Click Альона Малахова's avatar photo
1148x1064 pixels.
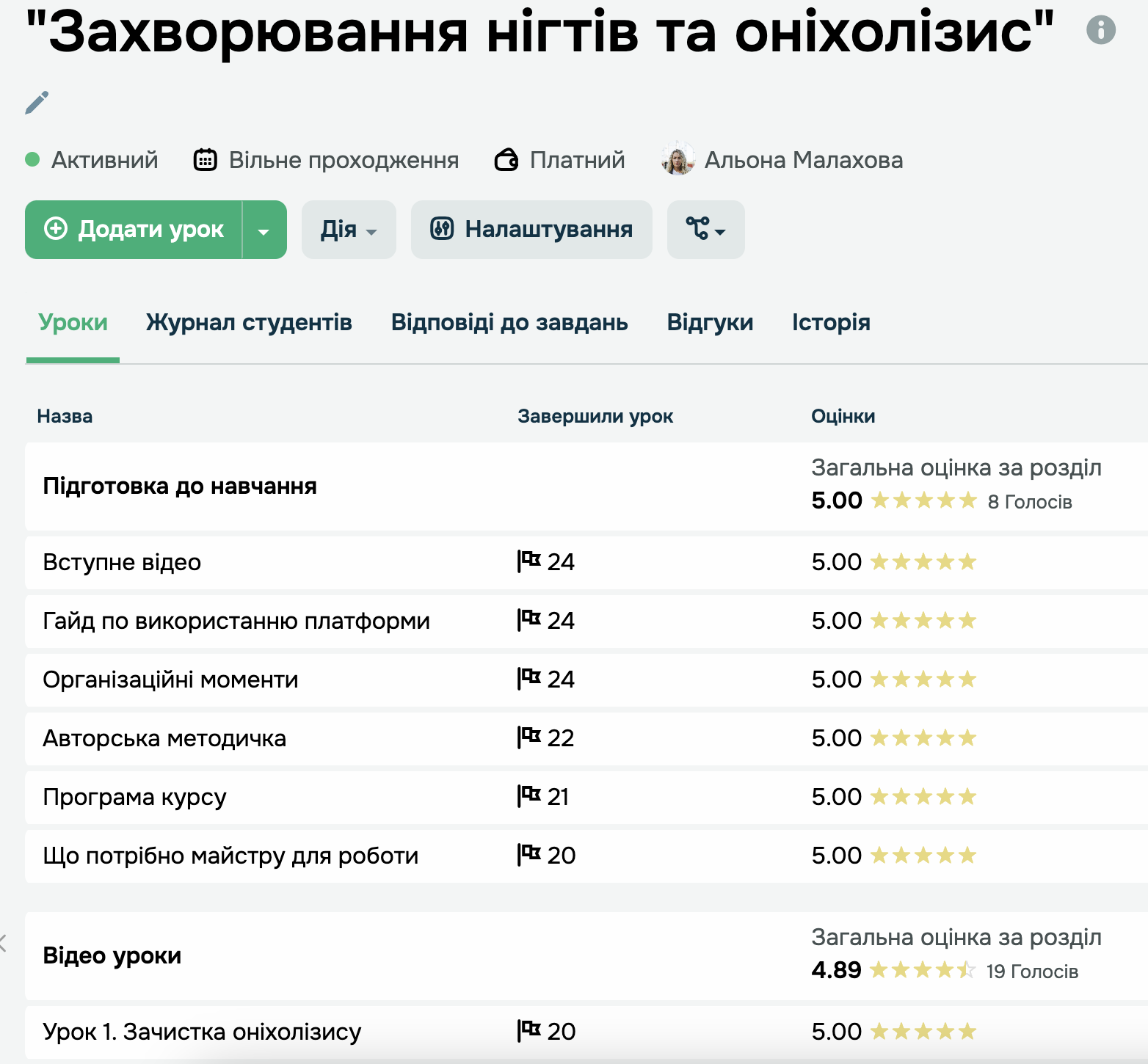click(x=677, y=159)
